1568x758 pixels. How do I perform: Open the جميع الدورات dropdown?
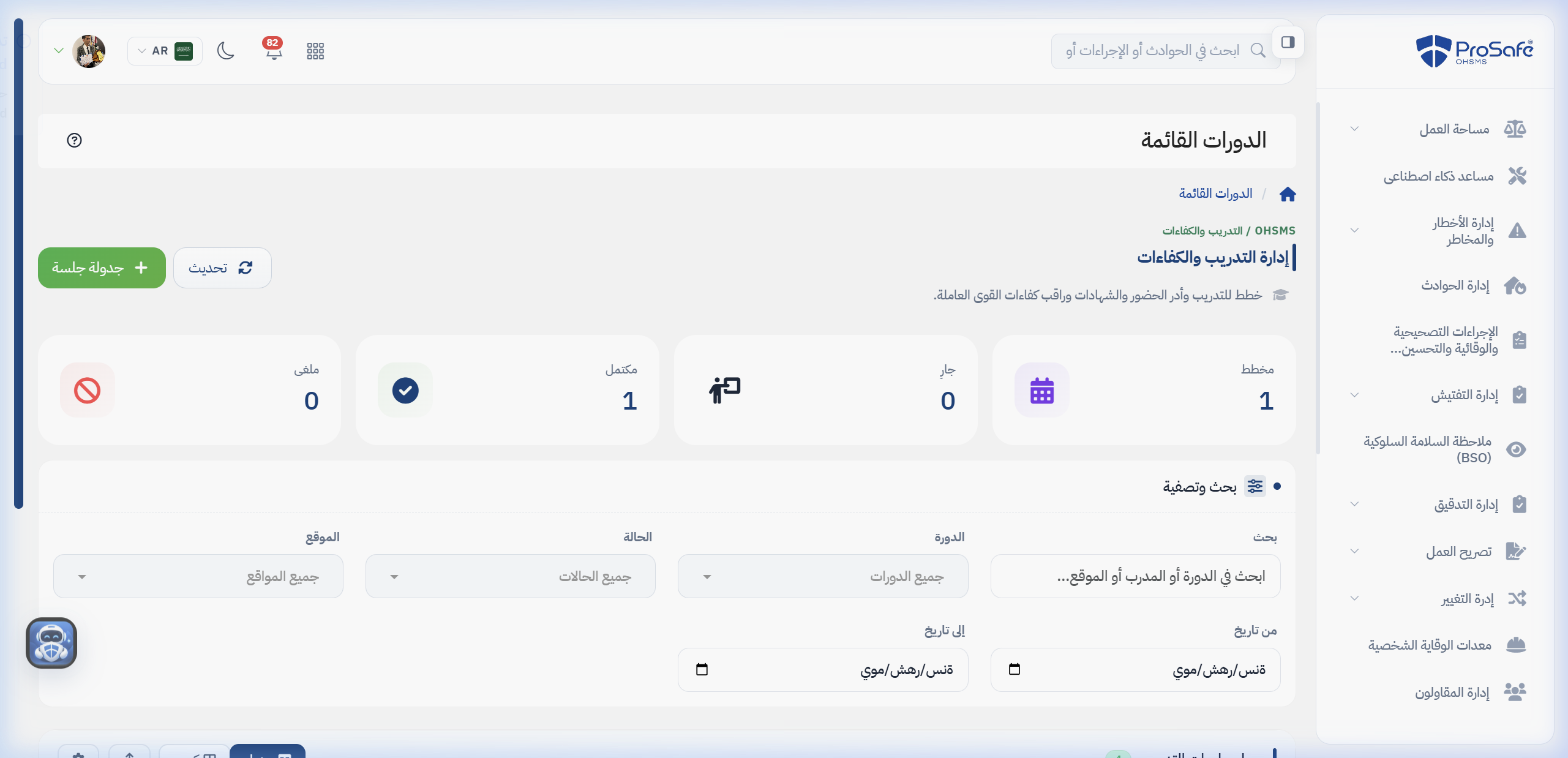point(823,576)
